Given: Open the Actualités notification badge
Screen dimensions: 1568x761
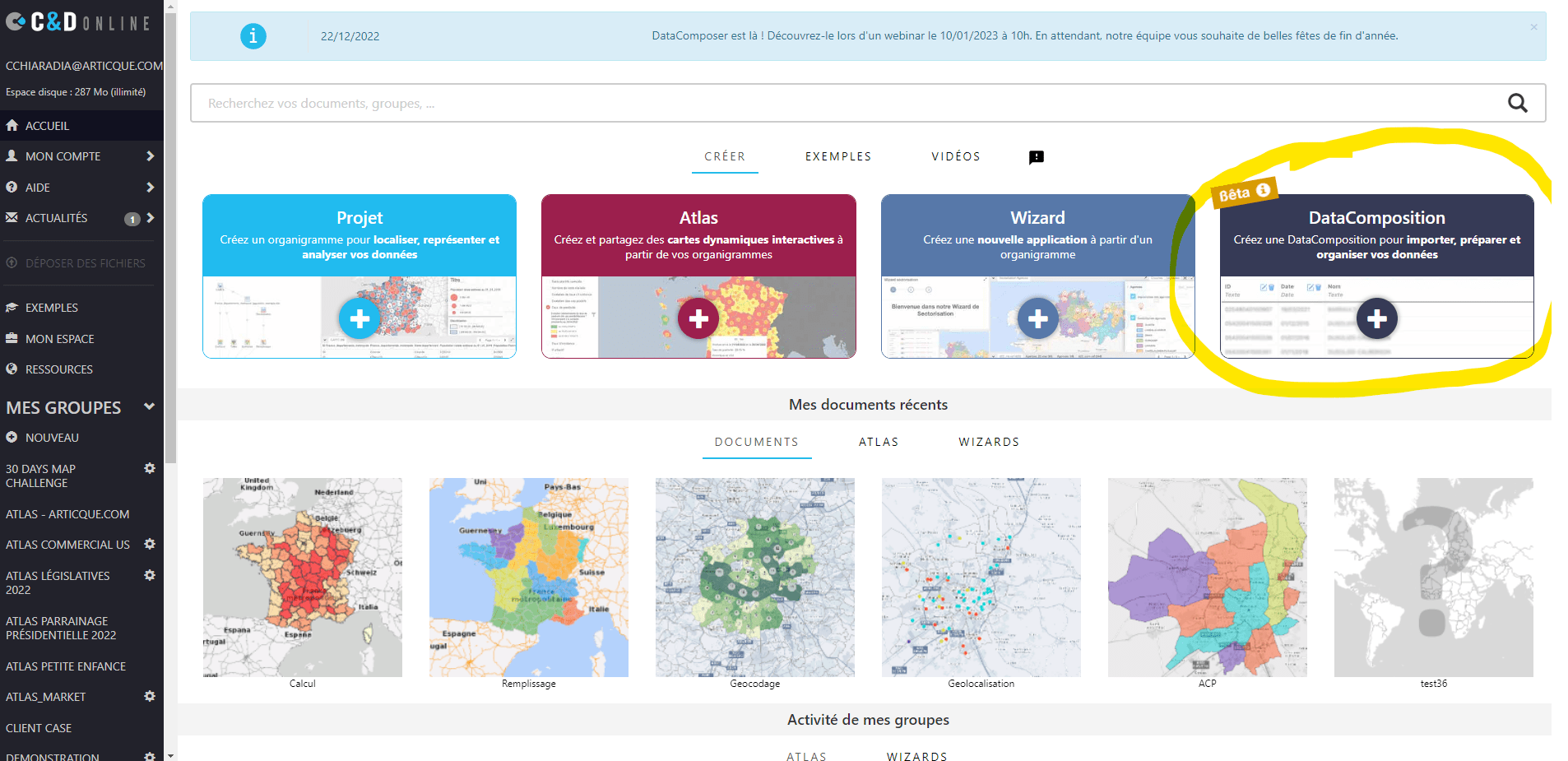Looking at the screenshot, I should pyautogui.click(x=132, y=219).
